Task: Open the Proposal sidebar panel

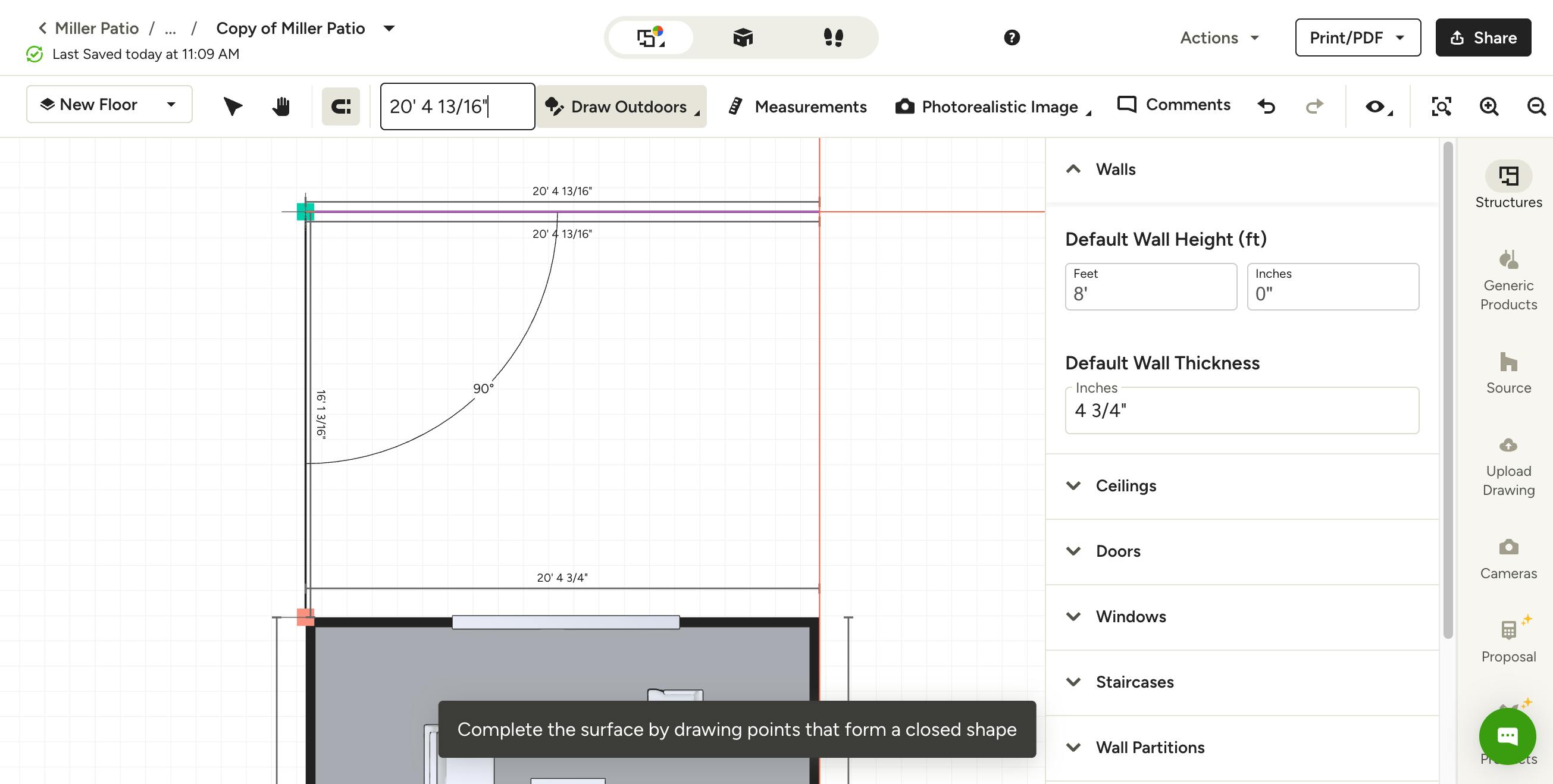Action: [x=1508, y=640]
